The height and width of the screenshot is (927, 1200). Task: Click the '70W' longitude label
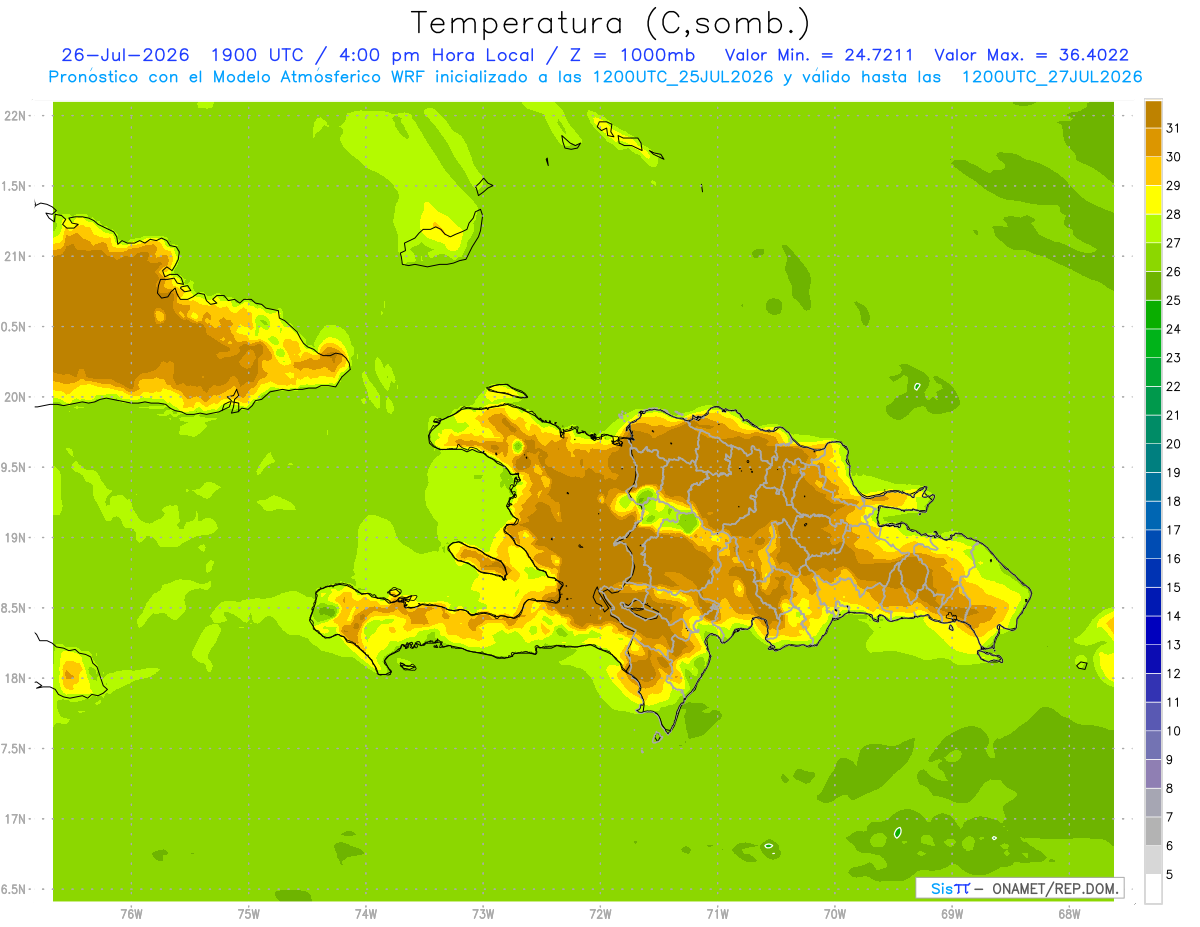click(x=835, y=914)
